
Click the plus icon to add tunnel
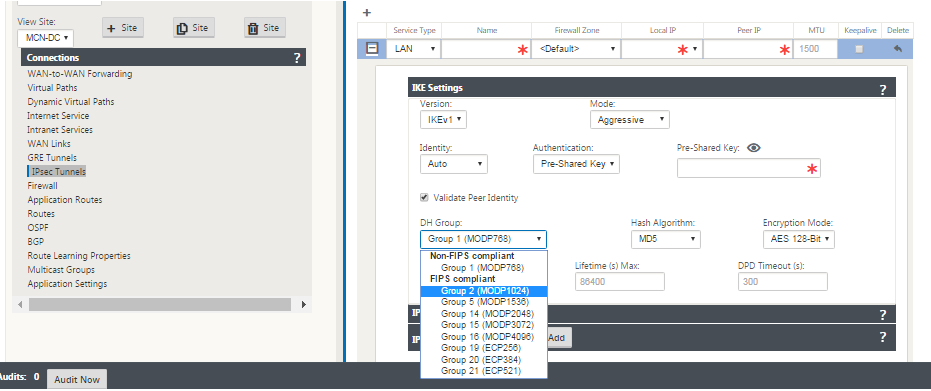(366, 12)
